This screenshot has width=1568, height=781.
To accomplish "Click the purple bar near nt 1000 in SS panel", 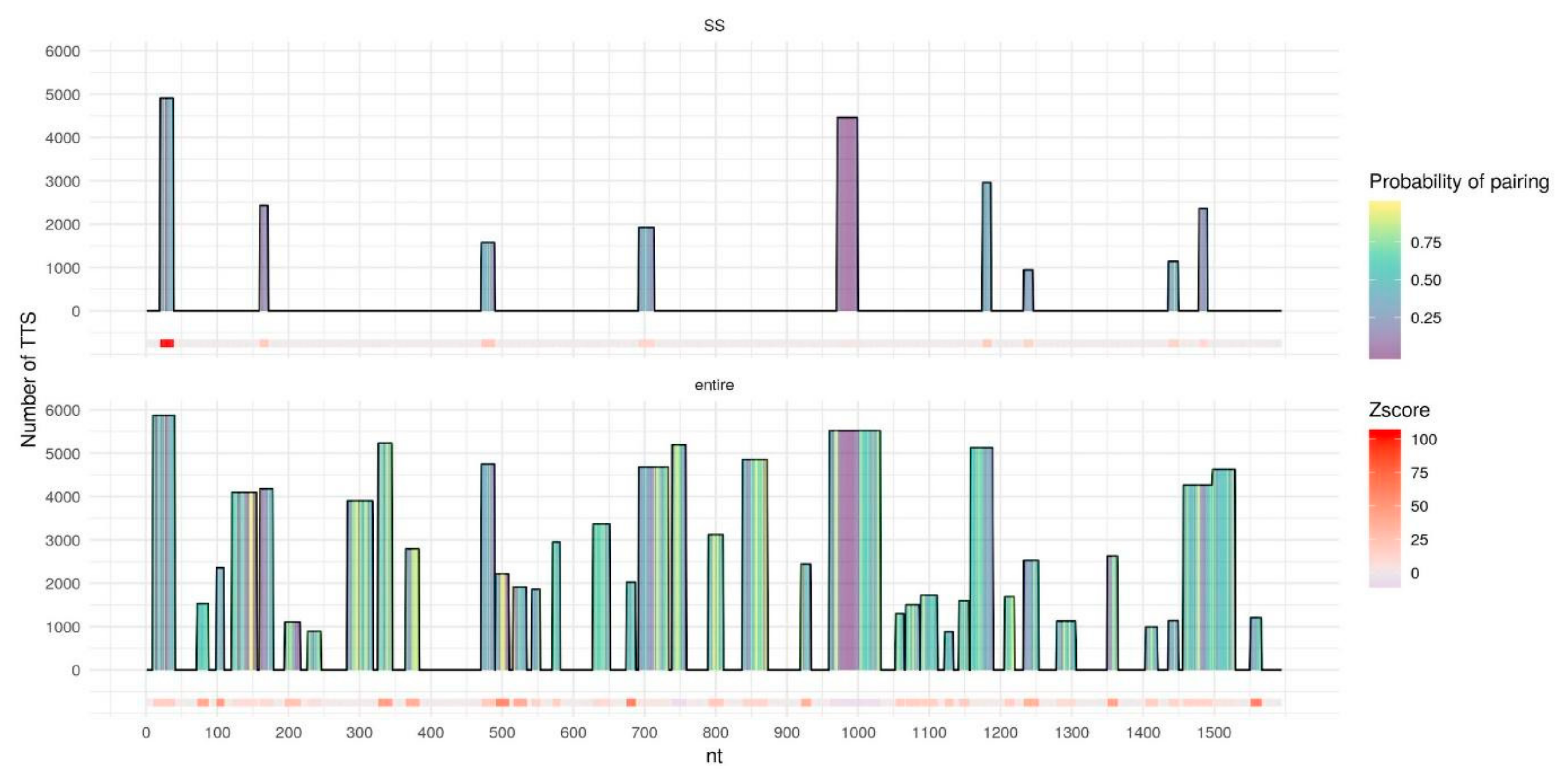I will 847,214.
